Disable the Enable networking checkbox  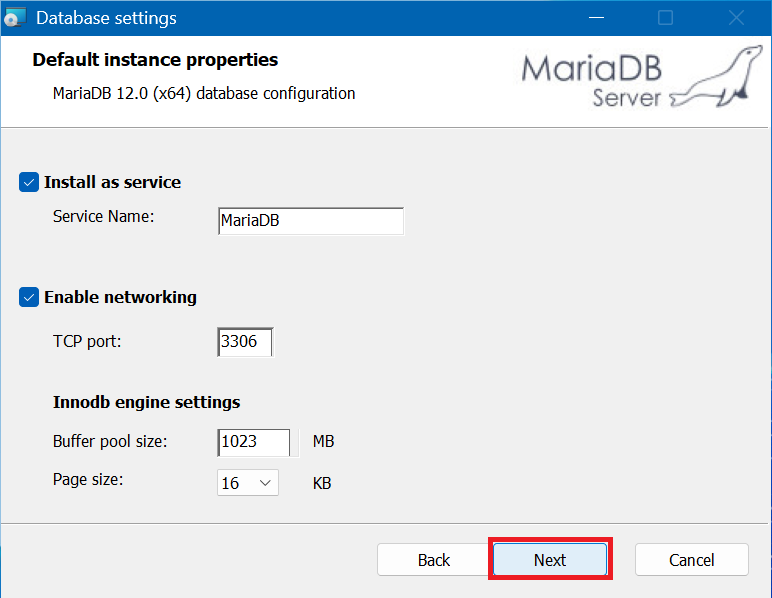tap(29, 298)
